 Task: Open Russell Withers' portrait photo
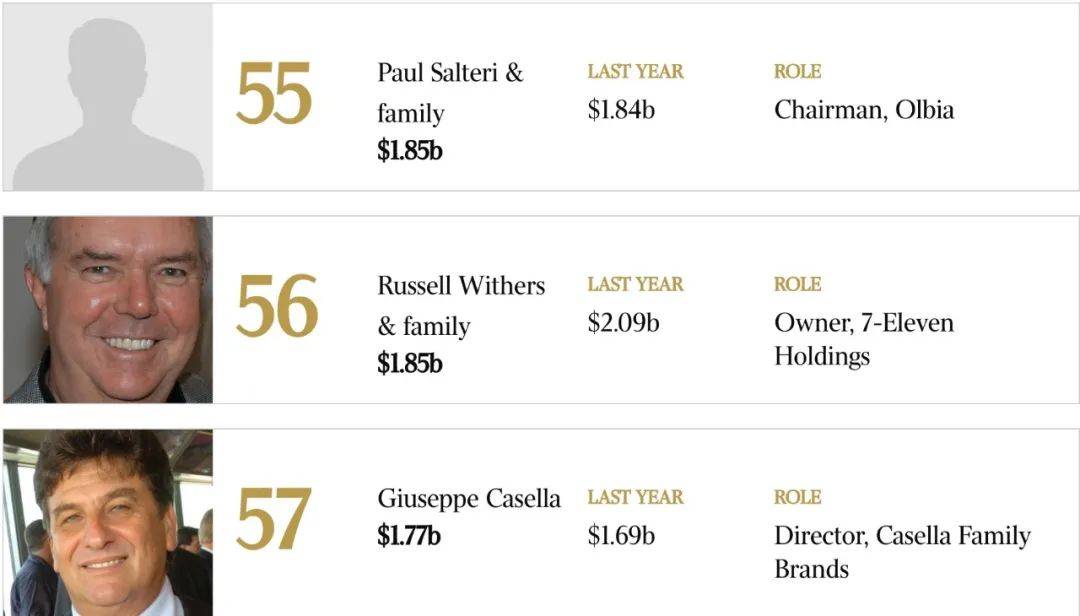coord(108,310)
